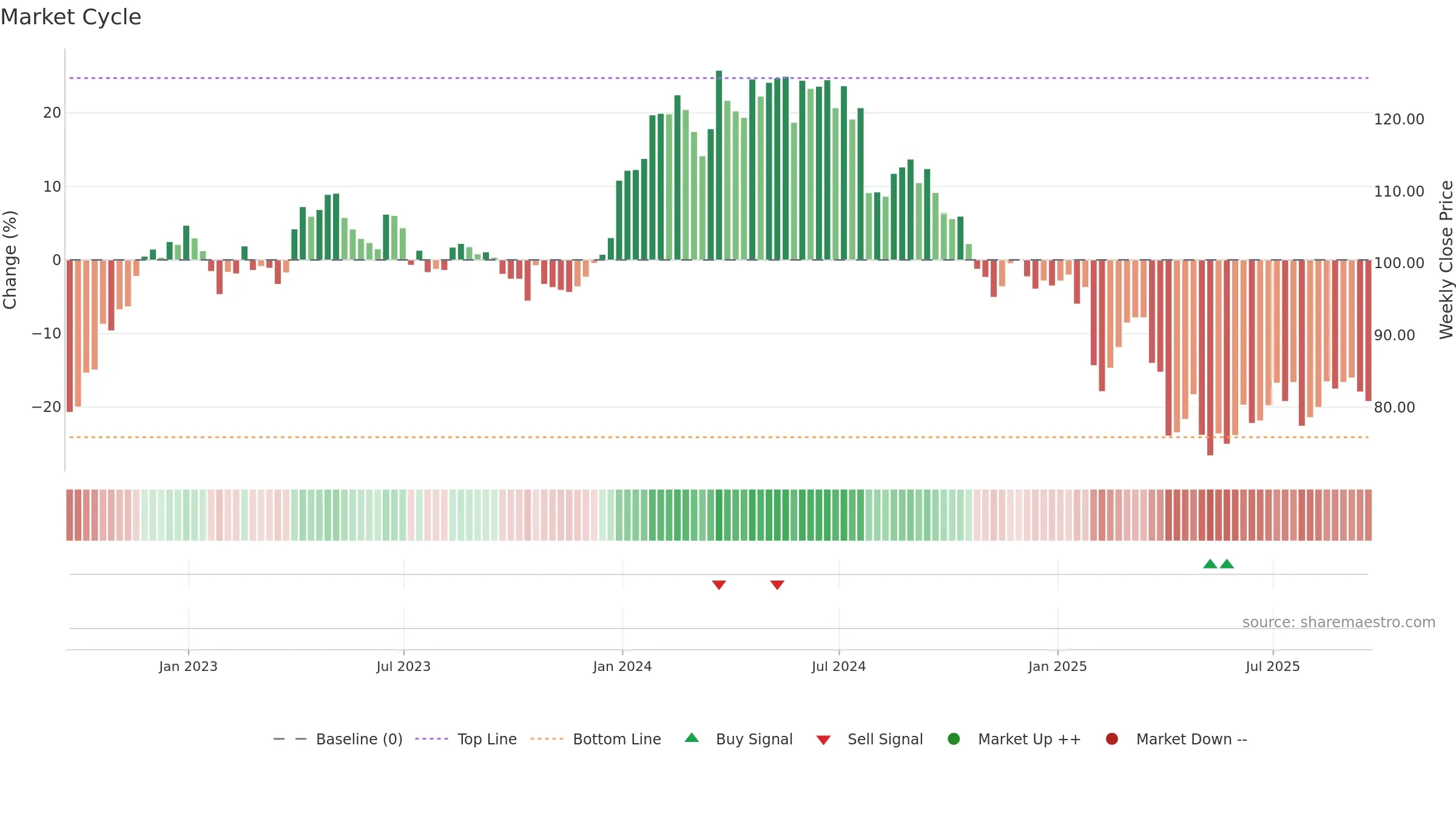Click the tallest green bar crossing the top line
The height and width of the screenshot is (819, 1456).
coord(719,165)
